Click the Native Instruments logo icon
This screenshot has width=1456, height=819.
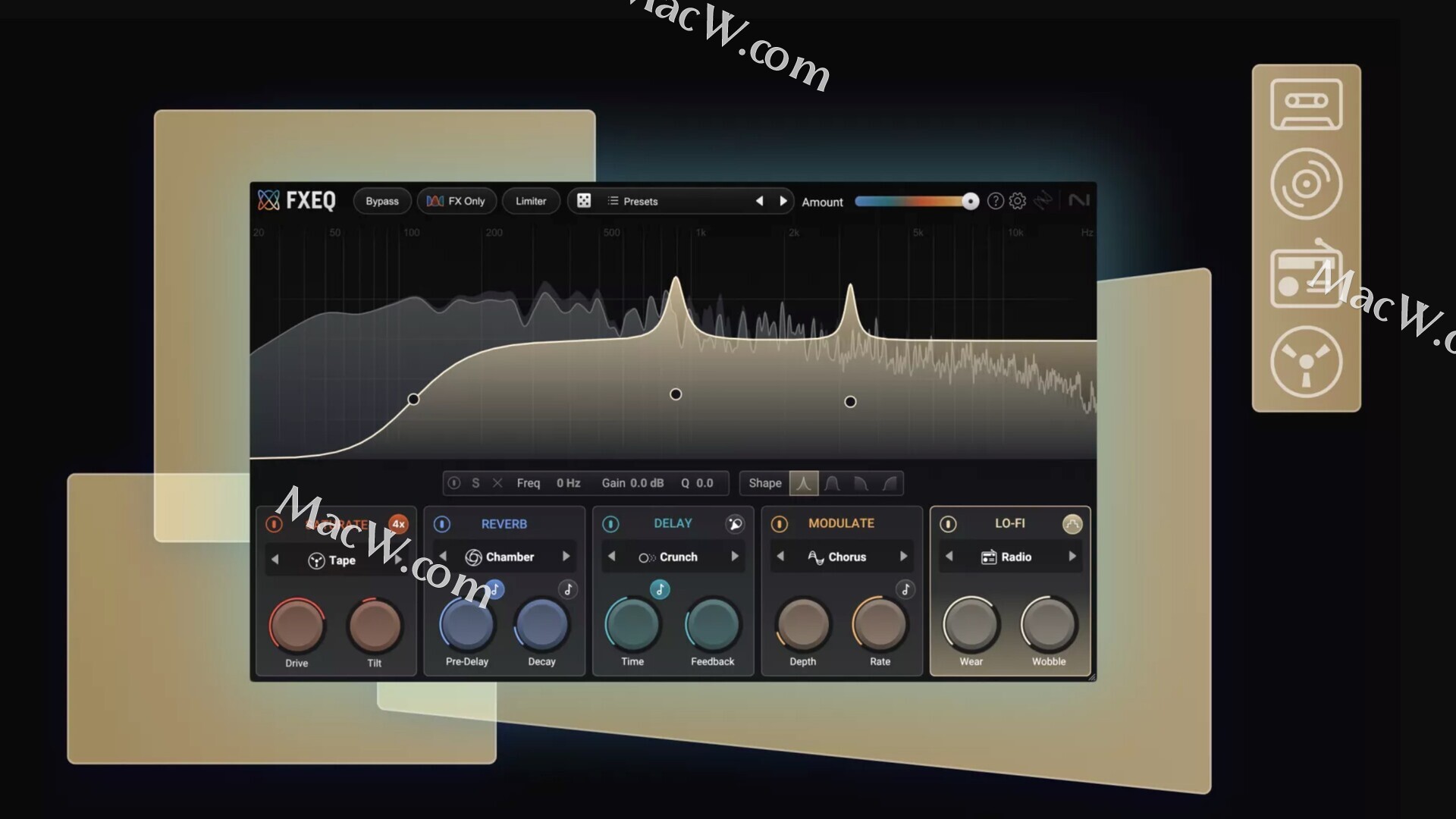[1079, 200]
